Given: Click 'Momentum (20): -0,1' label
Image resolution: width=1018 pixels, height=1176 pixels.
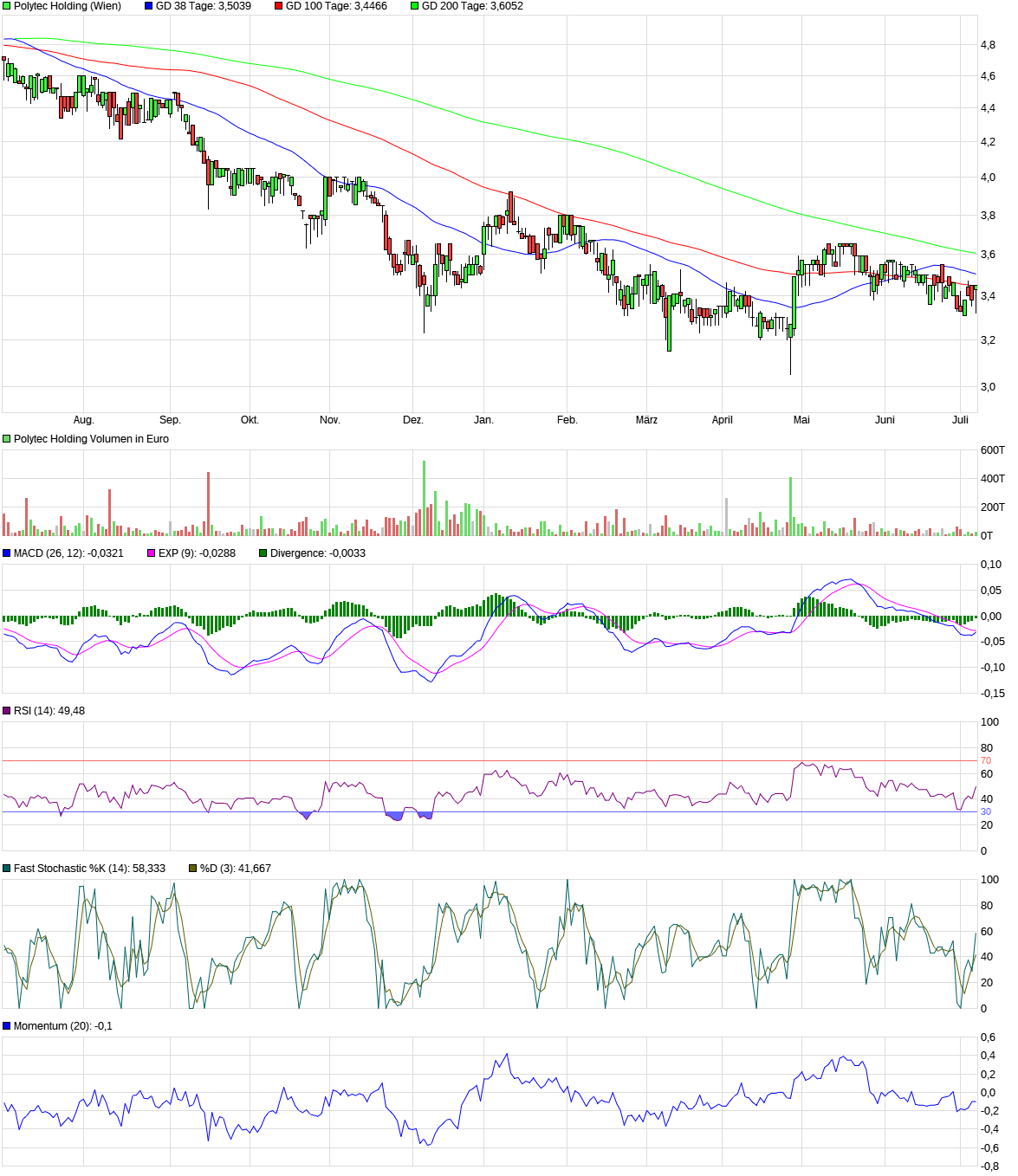Looking at the screenshot, I should tap(63, 1026).
